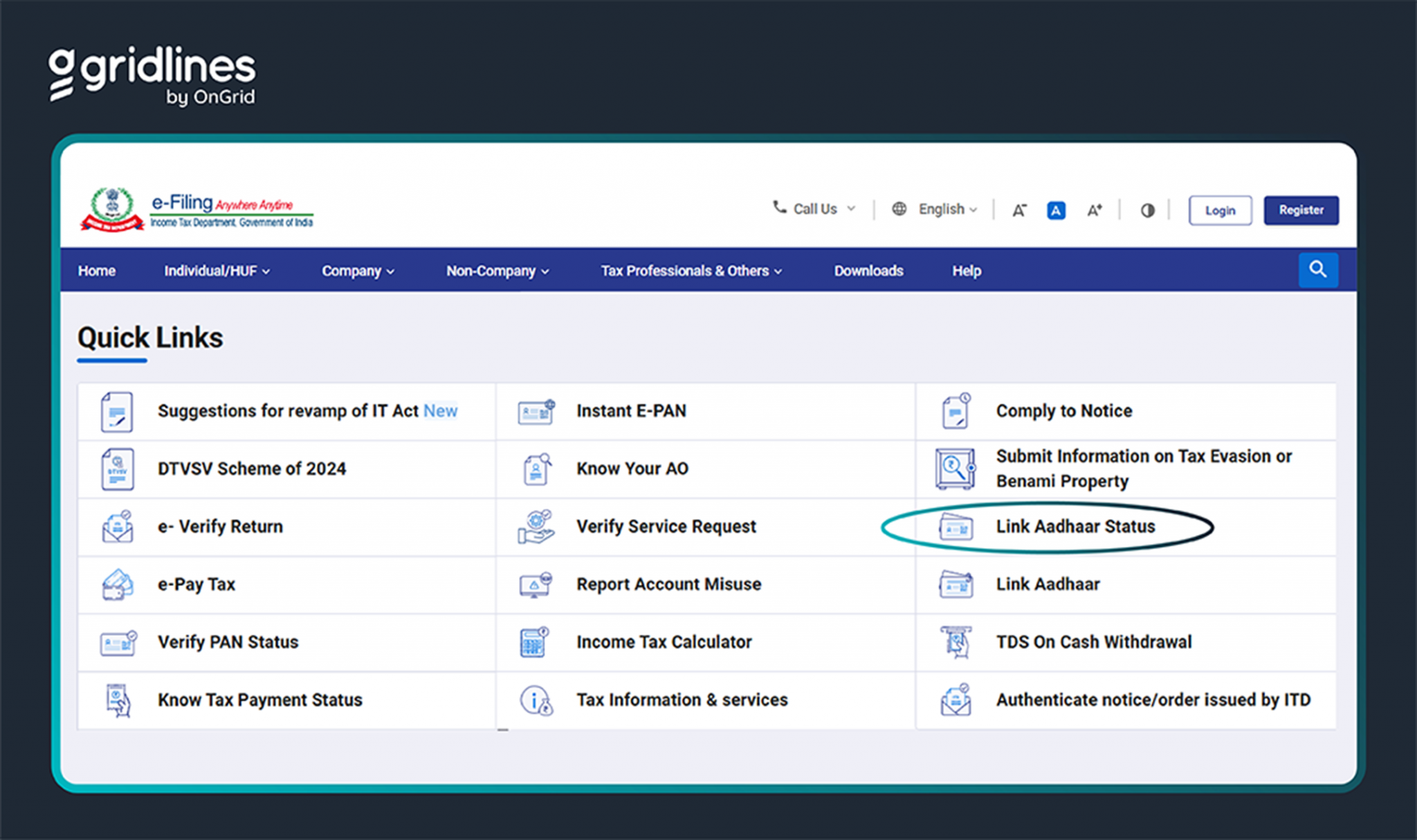The height and width of the screenshot is (840, 1417).
Task: Click the Know Your AO icon
Action: (536, 469)
